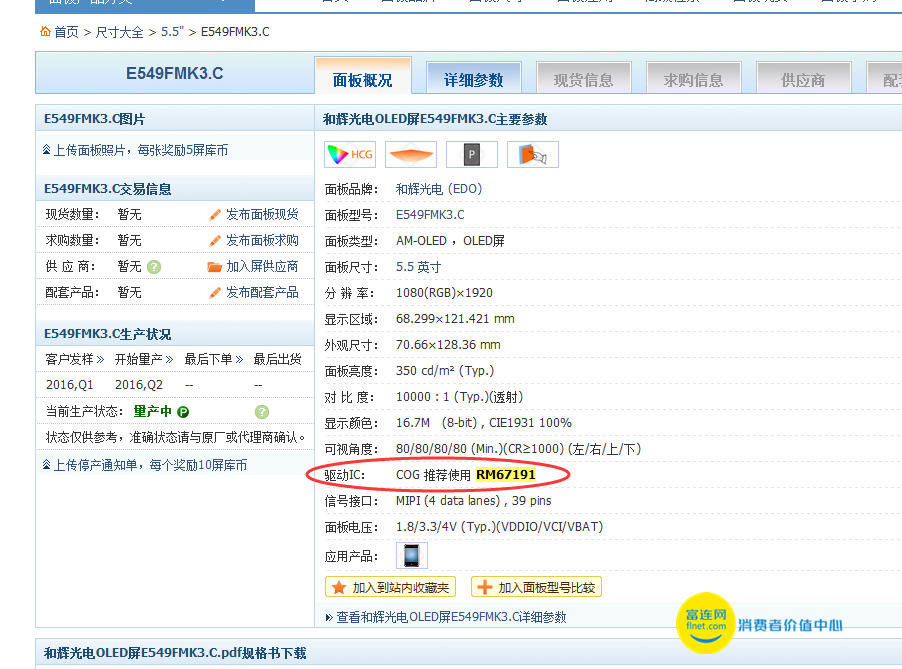
Task: Click the HCG high color gamut icon
Action: pyautogui.click(x=350, y=154)
